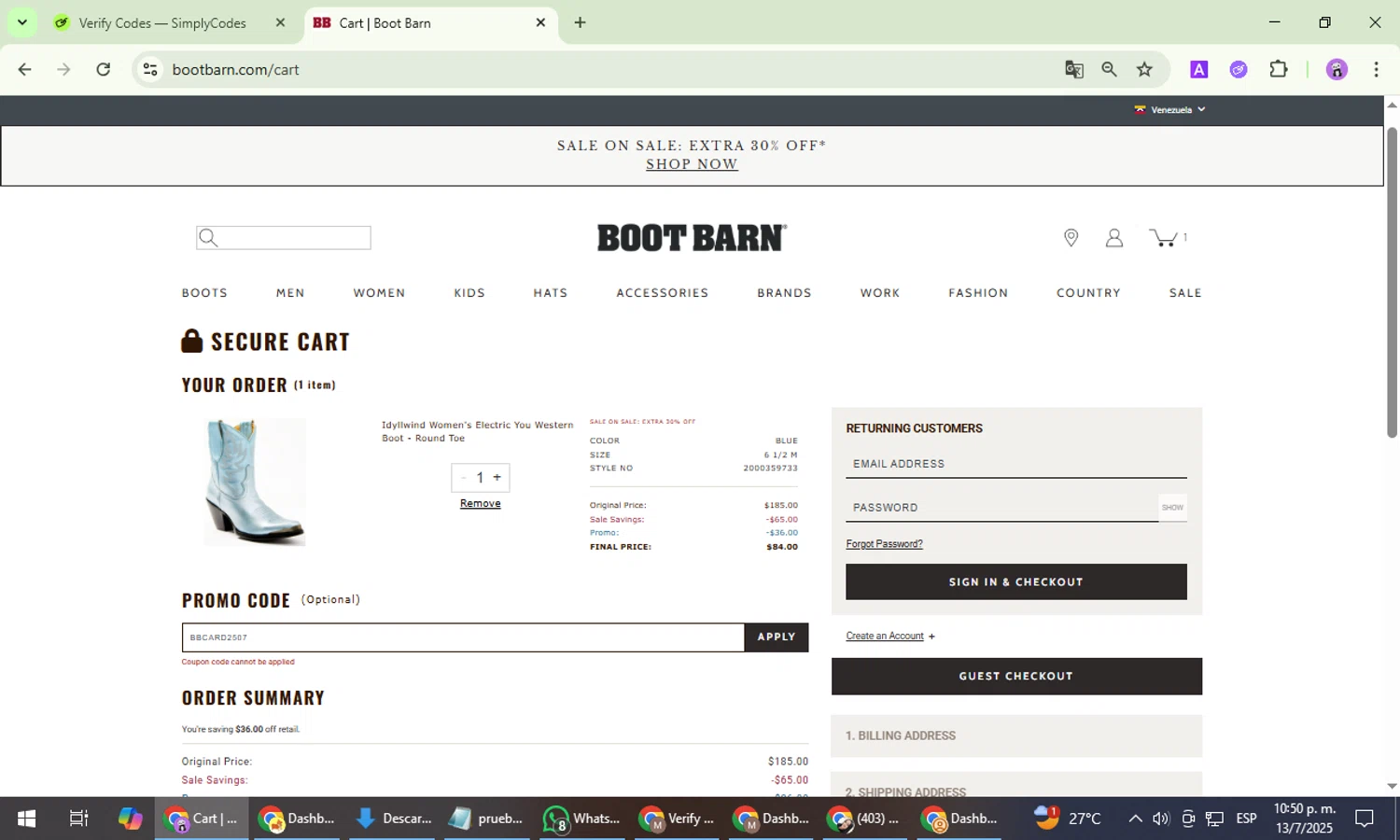Decrease item quantity with minus button

[x=463, y=478]
